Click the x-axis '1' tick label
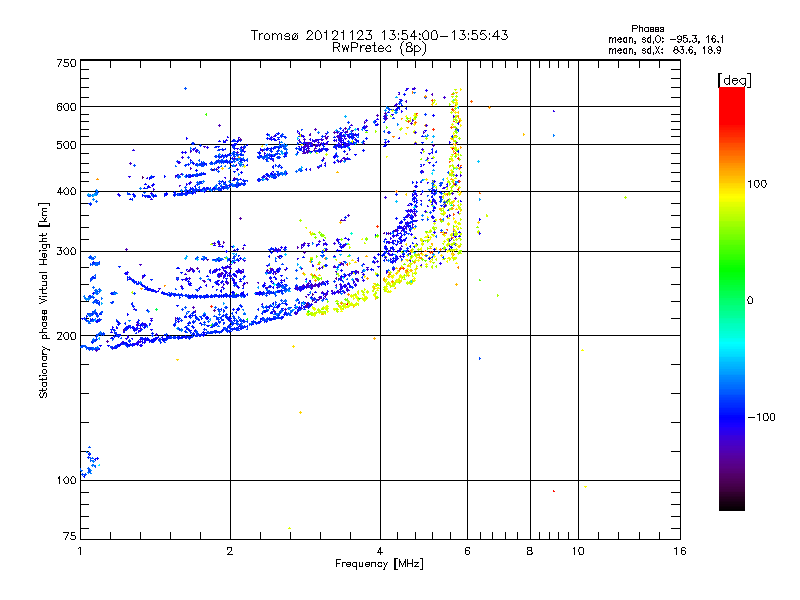The image size is (800, 600). point(80,551)
